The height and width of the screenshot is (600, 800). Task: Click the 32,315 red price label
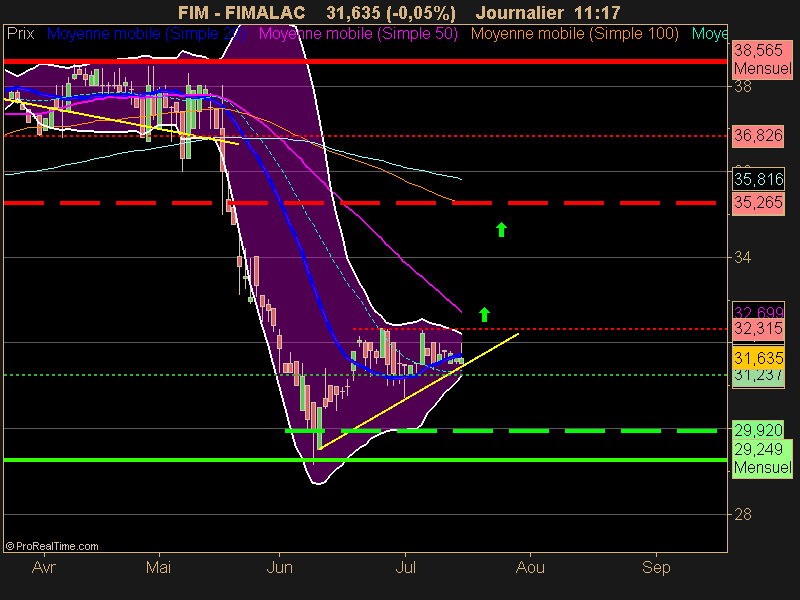coord(758,329)
